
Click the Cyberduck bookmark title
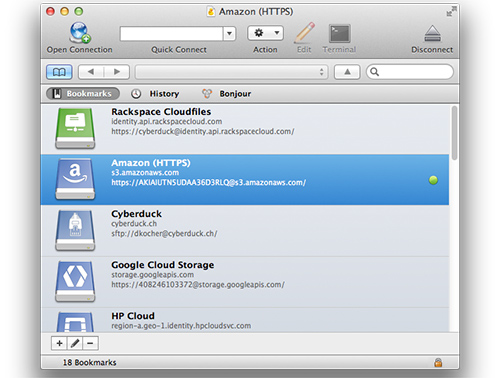136,214
